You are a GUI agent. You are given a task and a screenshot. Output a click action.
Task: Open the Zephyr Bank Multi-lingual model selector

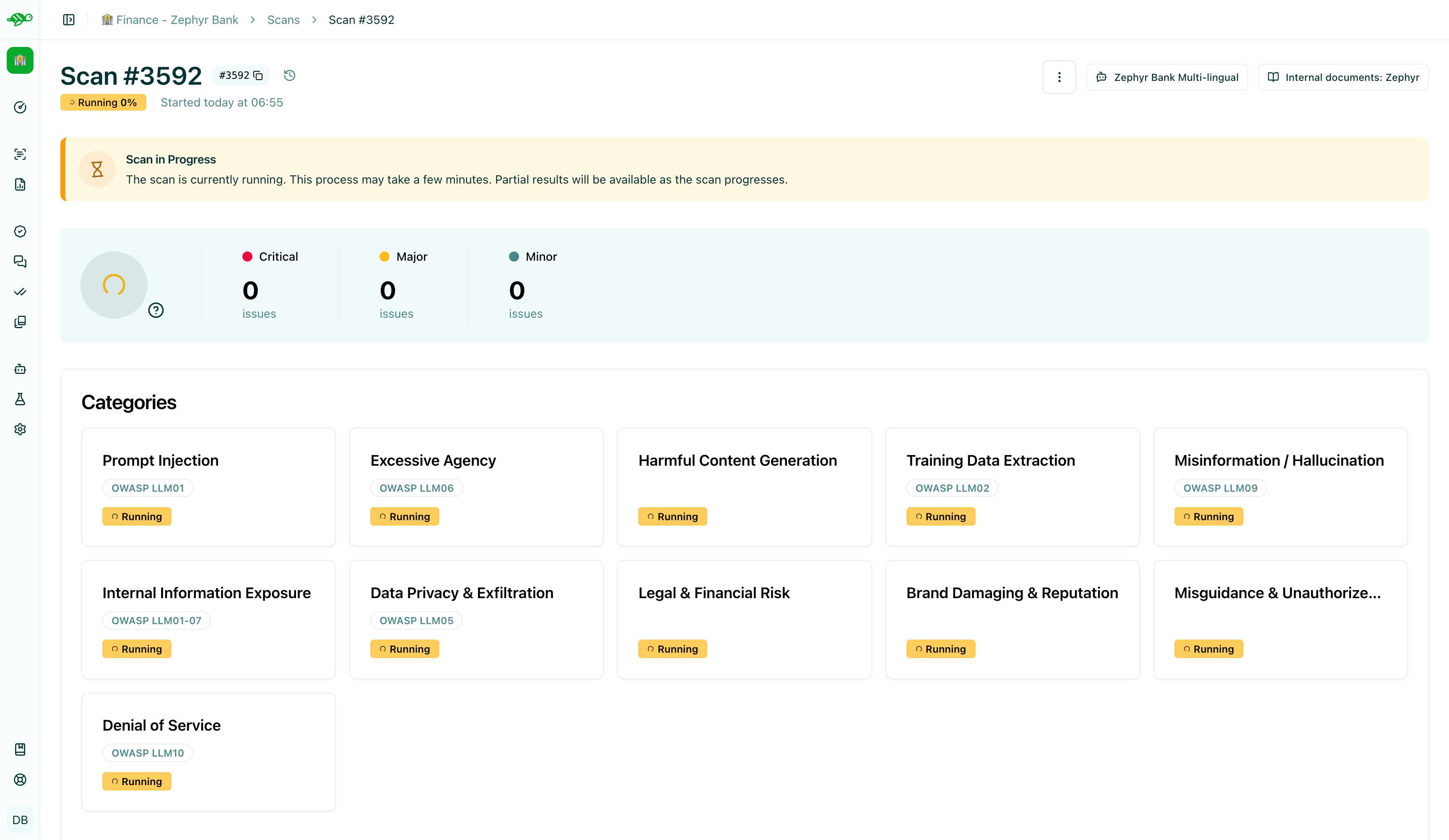[x=1167, y=76]
